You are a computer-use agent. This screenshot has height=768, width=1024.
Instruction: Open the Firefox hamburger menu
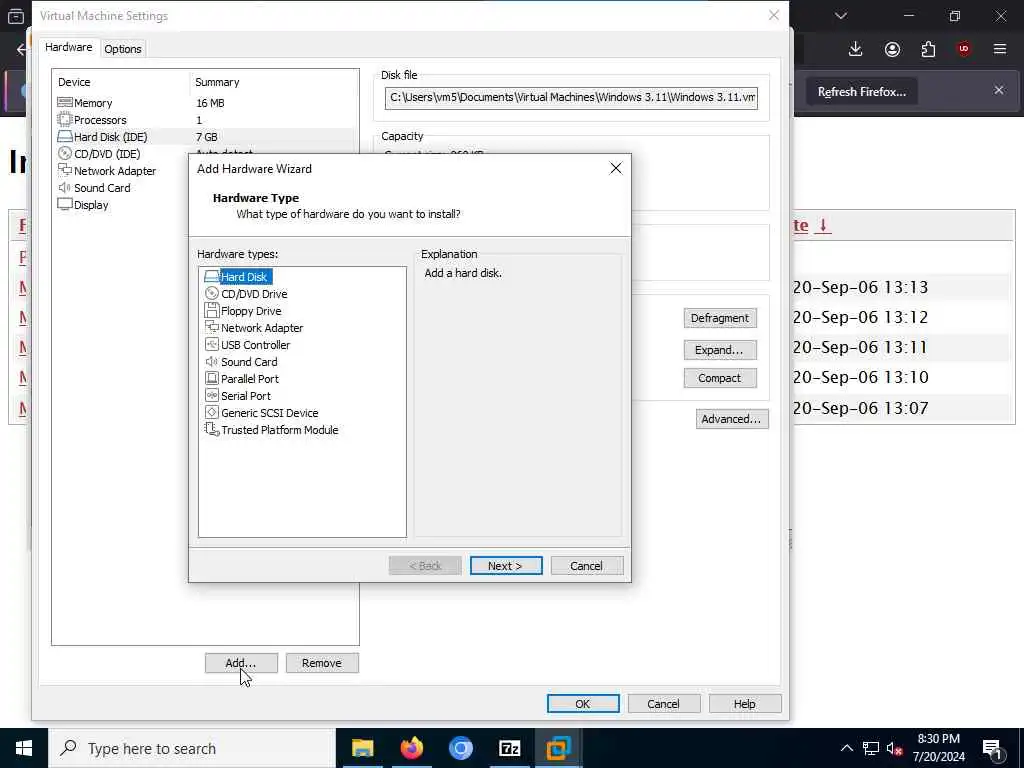(1000, 49)
